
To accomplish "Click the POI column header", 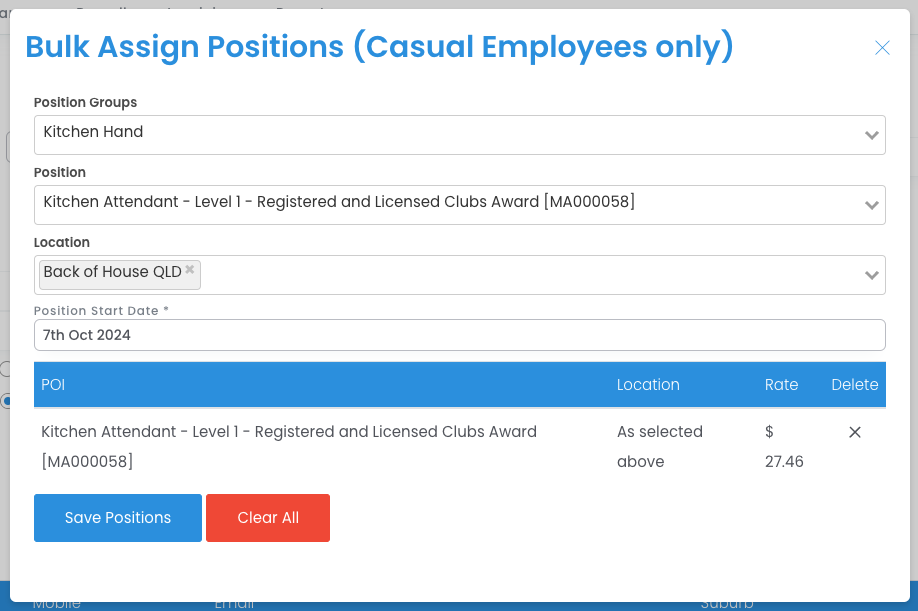I will tap(54, 385).
